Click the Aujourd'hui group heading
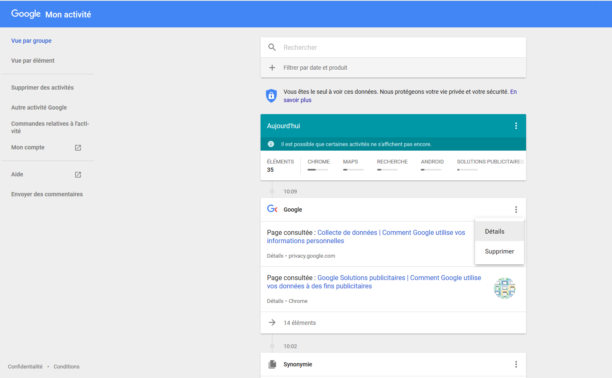 click(283, 126)
